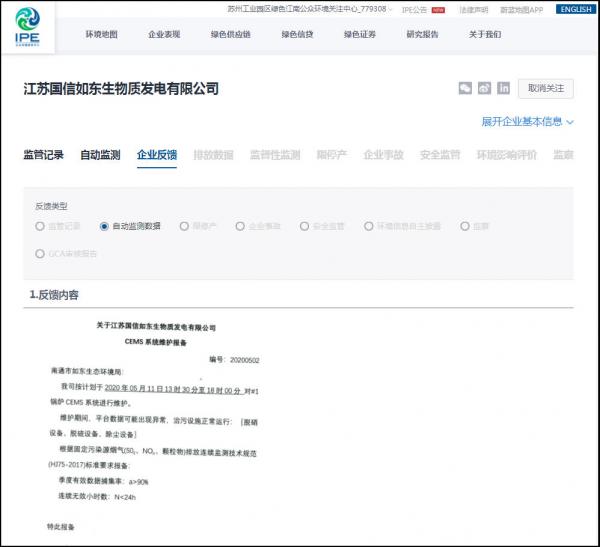Switch to the 企业反馈 tab
The image size is (600, 547).
(157, 155)
